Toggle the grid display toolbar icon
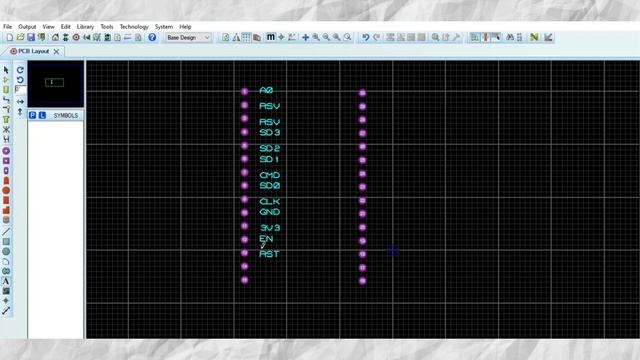Image resolution: width=640 pixels, height=360 pixels. [x=246, y=38]
